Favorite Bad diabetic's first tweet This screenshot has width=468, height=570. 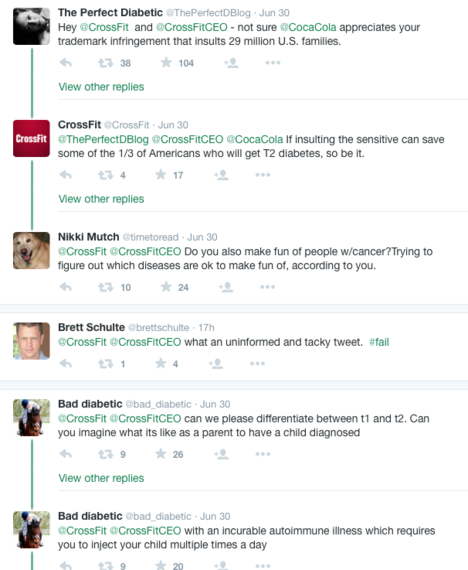161,454
